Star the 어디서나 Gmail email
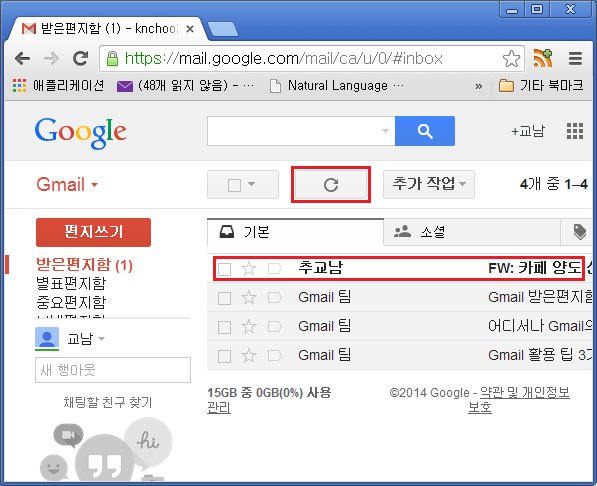The image size is (597, 486). point(249,327)
